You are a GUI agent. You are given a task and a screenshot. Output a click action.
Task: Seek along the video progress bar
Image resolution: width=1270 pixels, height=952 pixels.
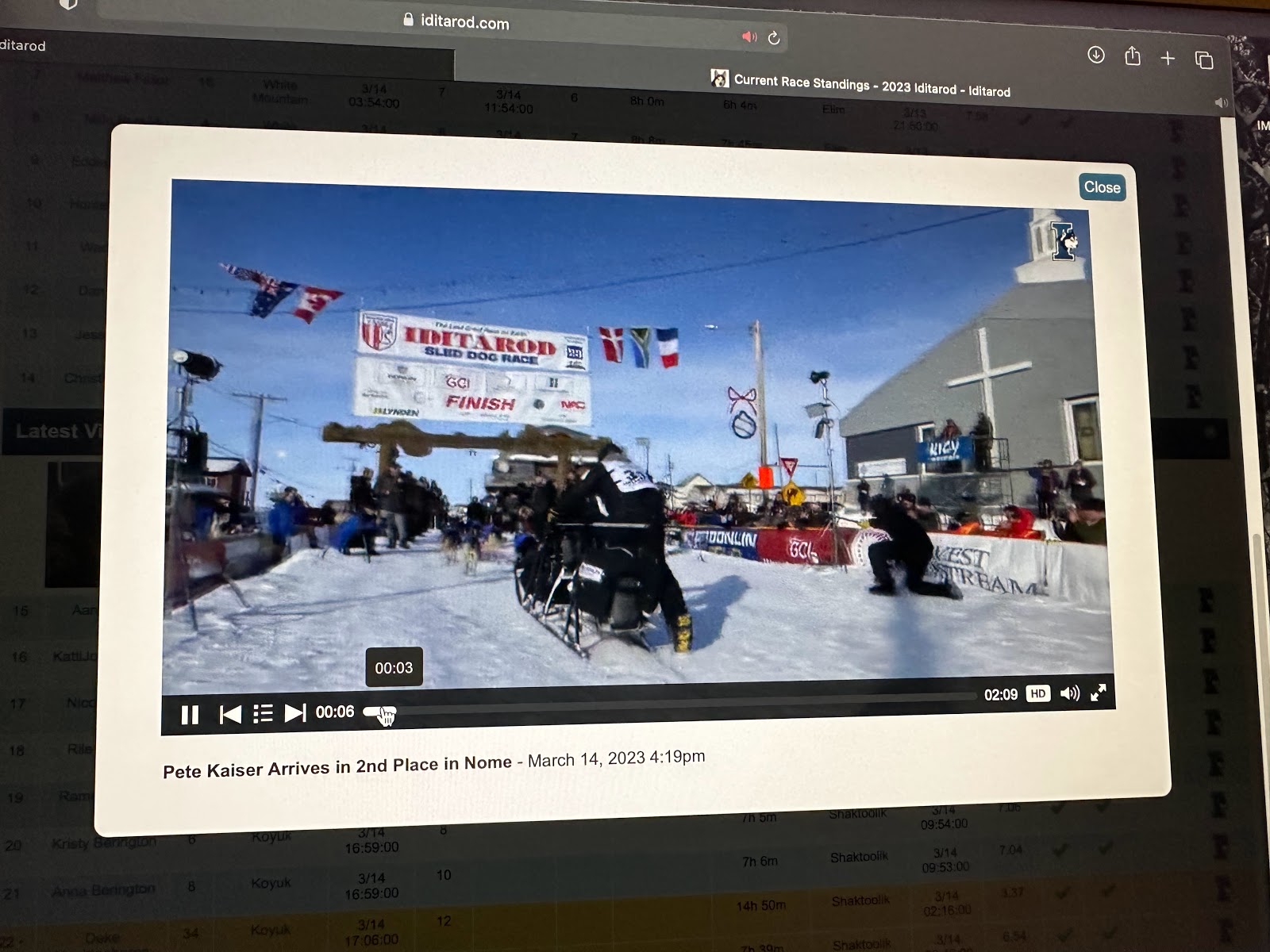pos(671,703)
